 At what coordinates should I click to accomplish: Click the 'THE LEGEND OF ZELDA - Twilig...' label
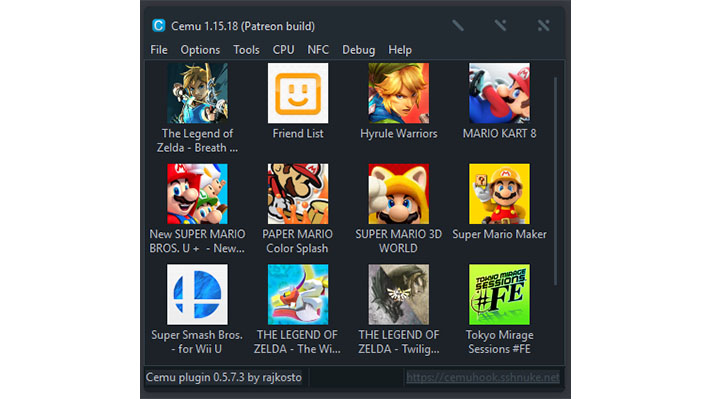pyautogui.click(x=398, y=342)
